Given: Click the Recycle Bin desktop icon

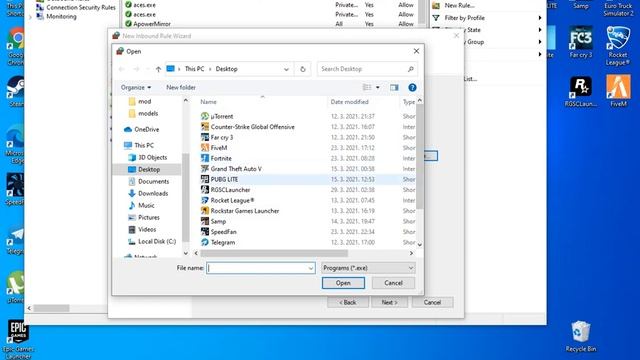Looking at the screenshot, I should coord(580,336).
